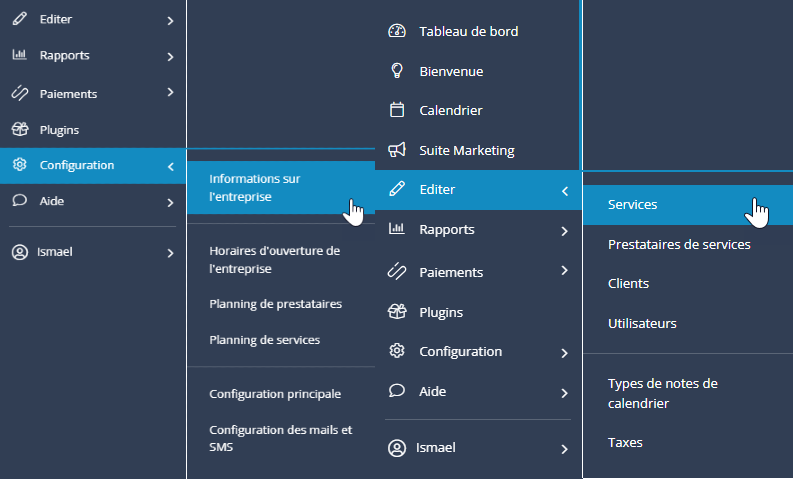This screenshot has height=479, width=793.
Task: Click Ismael name in the menu with Tableau de bord
Action: [x=435, y=448]
